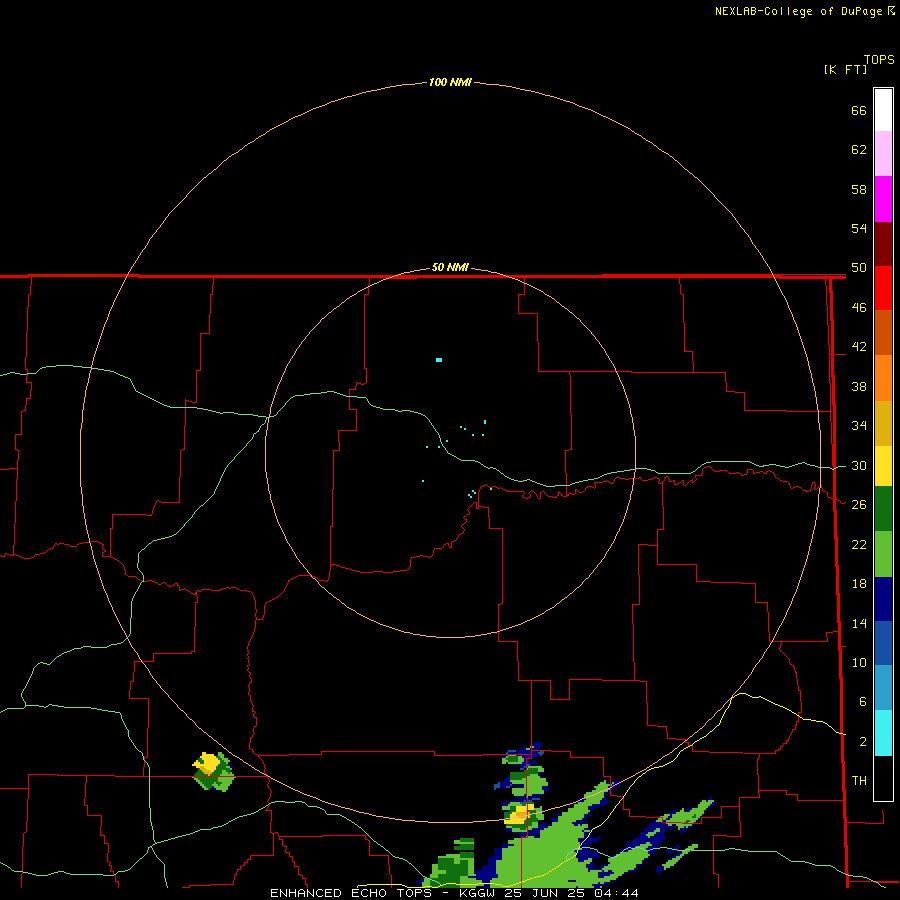
Task: Click the small cyan echo block north of center
Action: (x=439, y=360)
